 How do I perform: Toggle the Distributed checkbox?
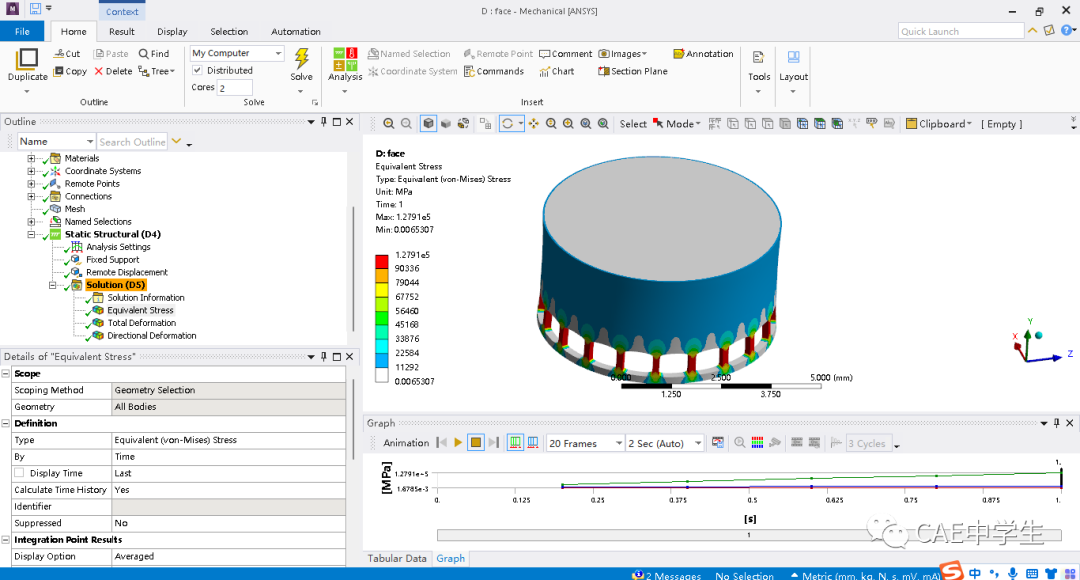[197, 70]
